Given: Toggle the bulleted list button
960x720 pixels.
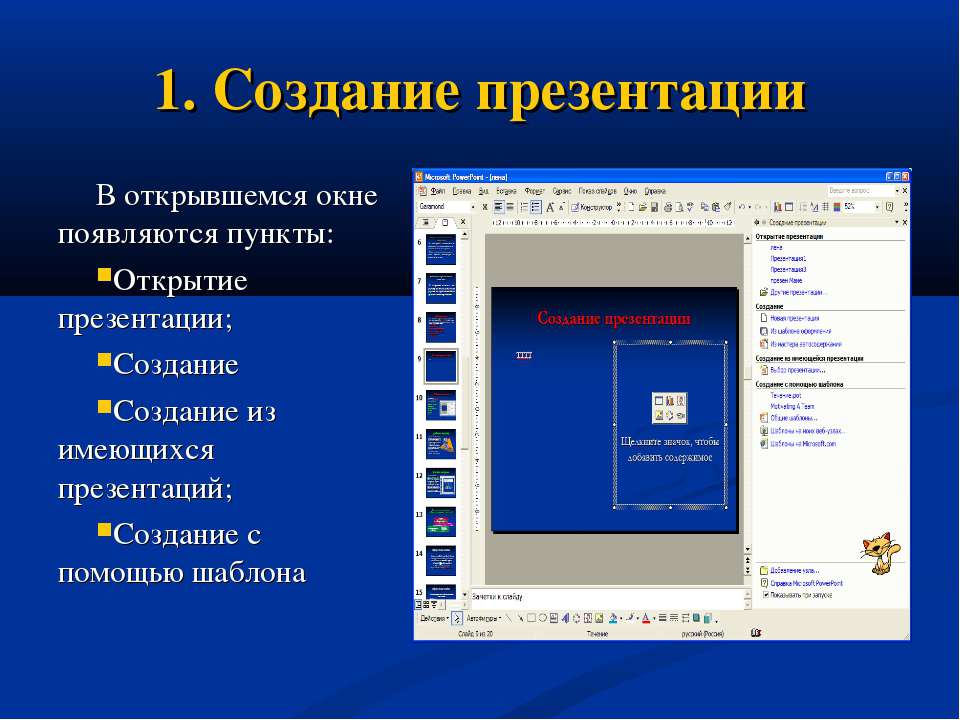Looking at the screenshot, I should tap(536, 208).
